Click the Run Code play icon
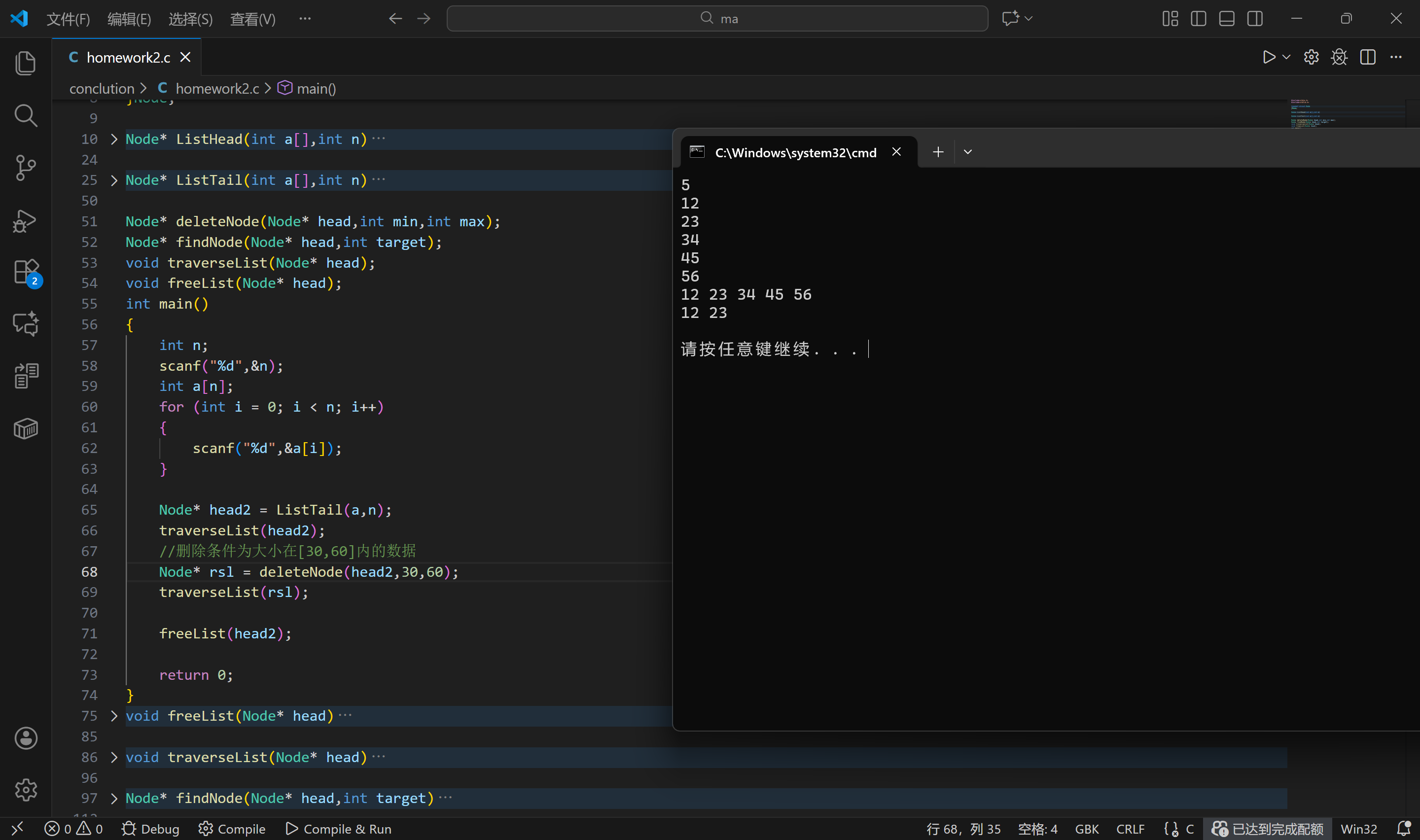 (x=1268, y=57)
